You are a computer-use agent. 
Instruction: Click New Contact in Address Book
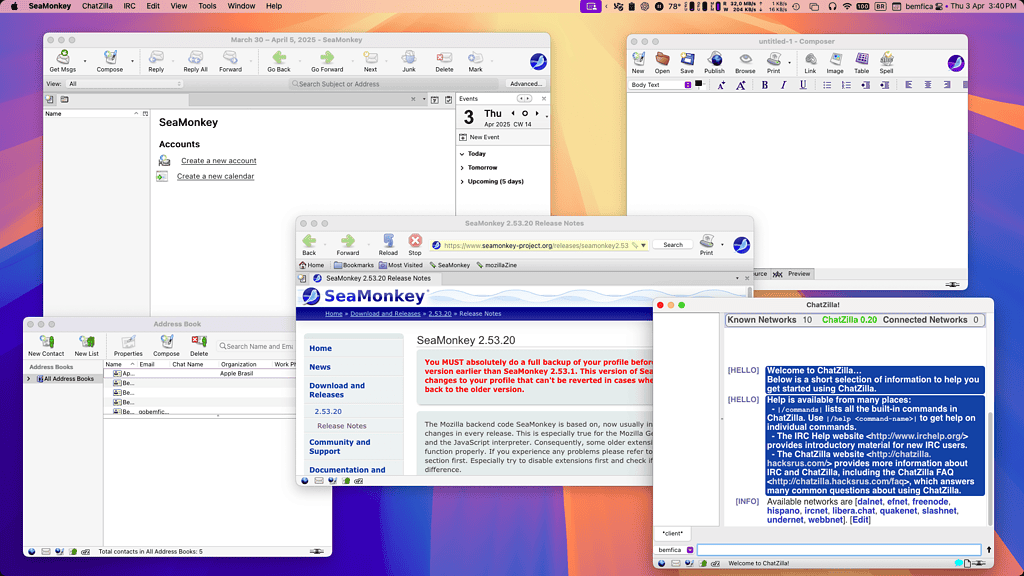pyautogui.click(x=46, y=345)
